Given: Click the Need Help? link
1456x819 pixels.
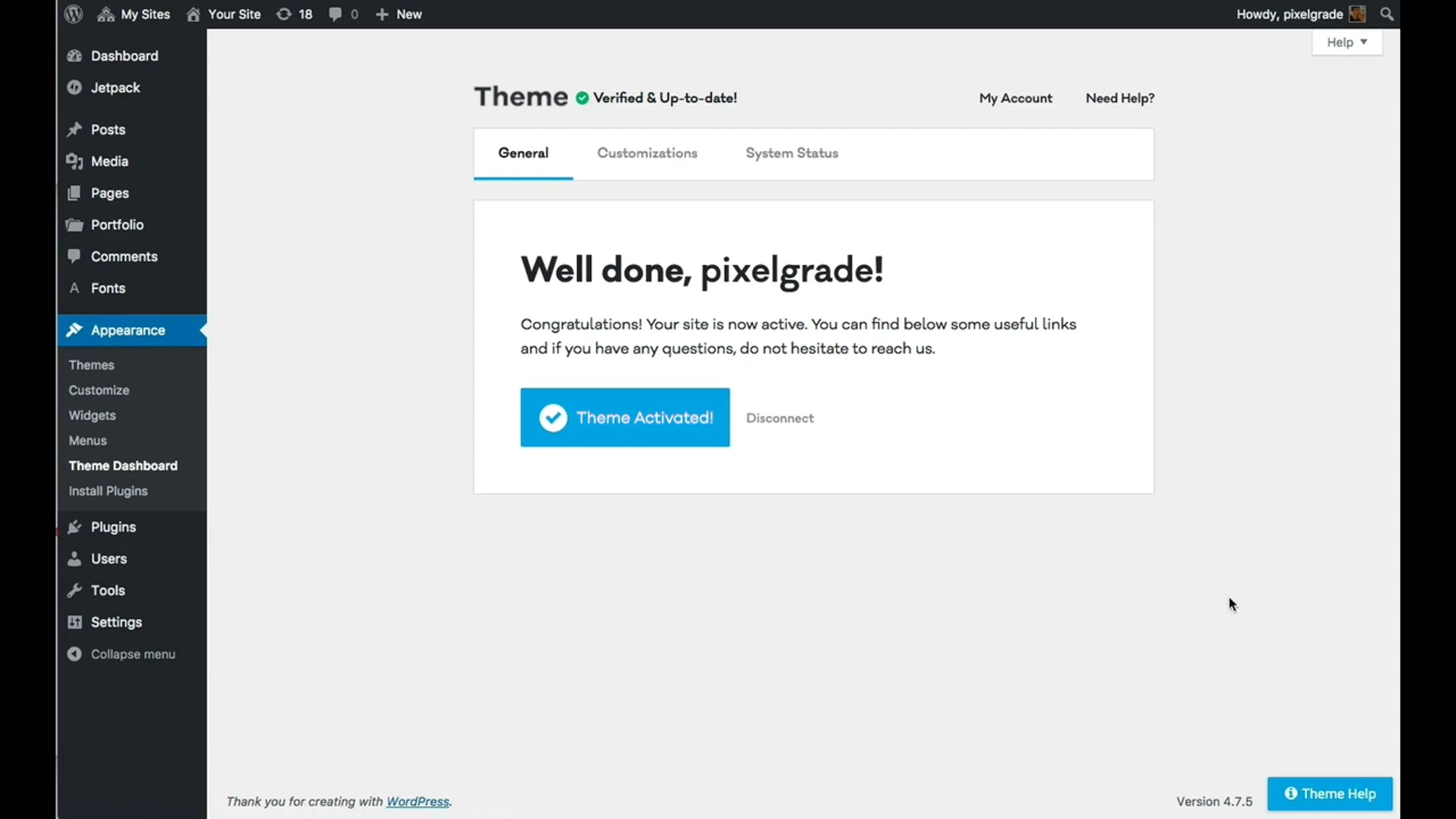Looking at the screenshot, I should click(x=1120, y=98).
